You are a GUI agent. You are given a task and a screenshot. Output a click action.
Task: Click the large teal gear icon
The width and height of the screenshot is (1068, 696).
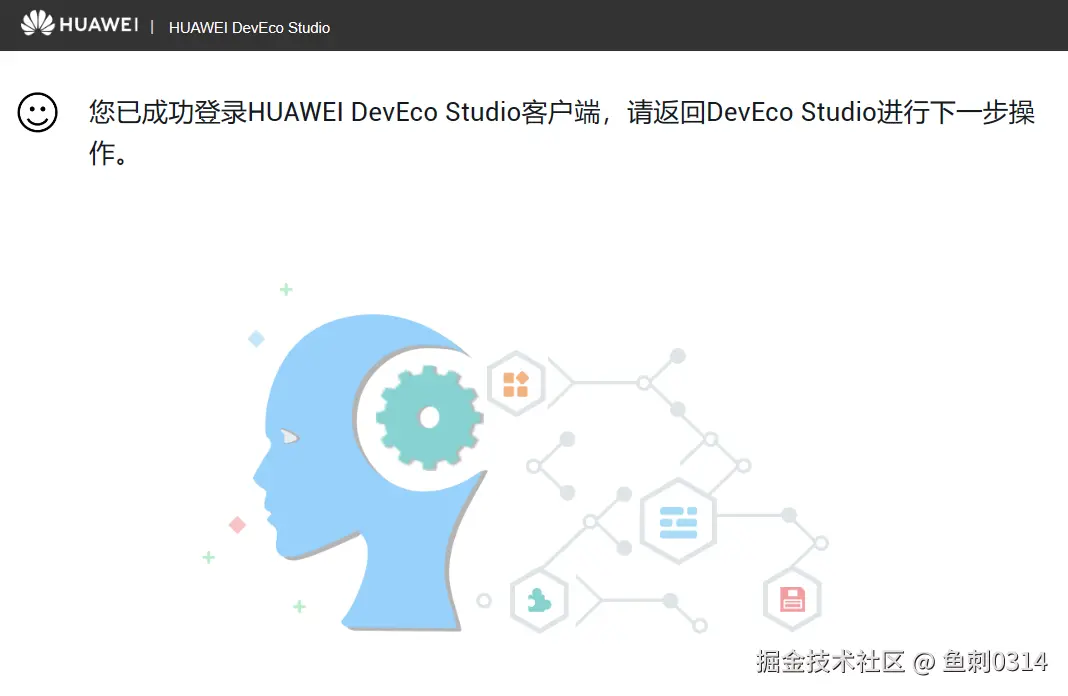coord(429,417)
